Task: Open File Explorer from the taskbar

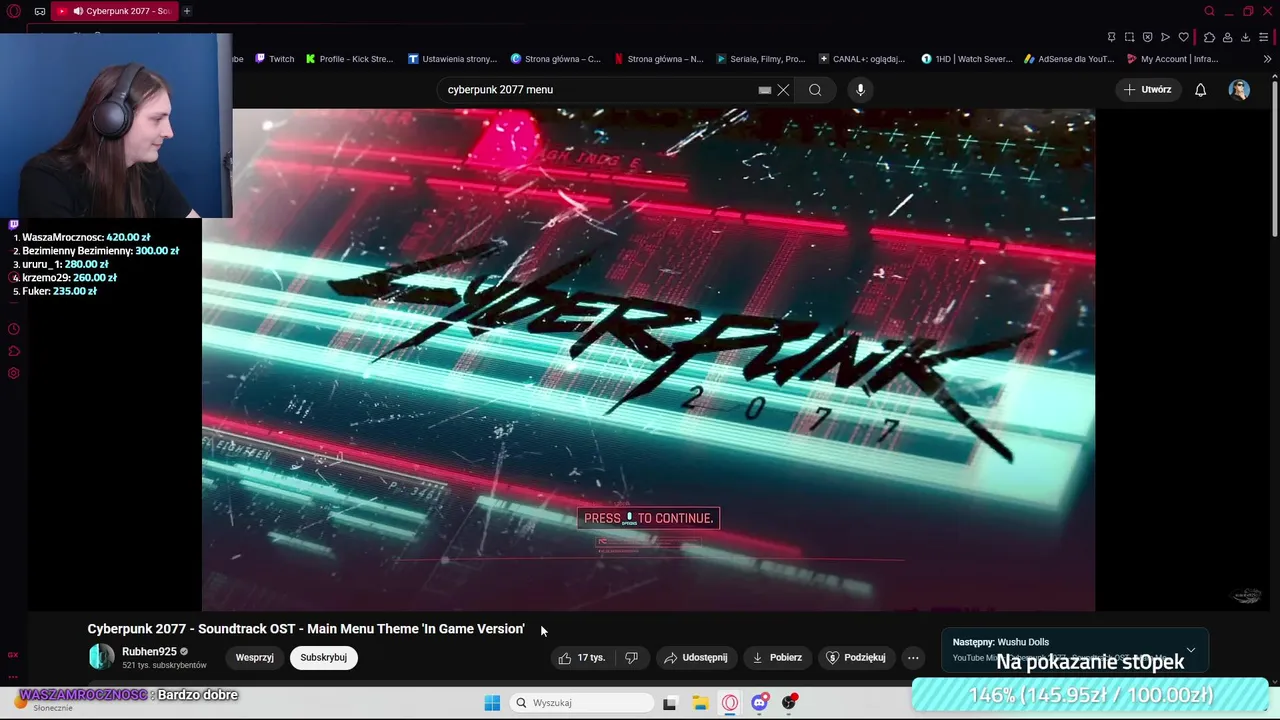Action: point(700,703)
